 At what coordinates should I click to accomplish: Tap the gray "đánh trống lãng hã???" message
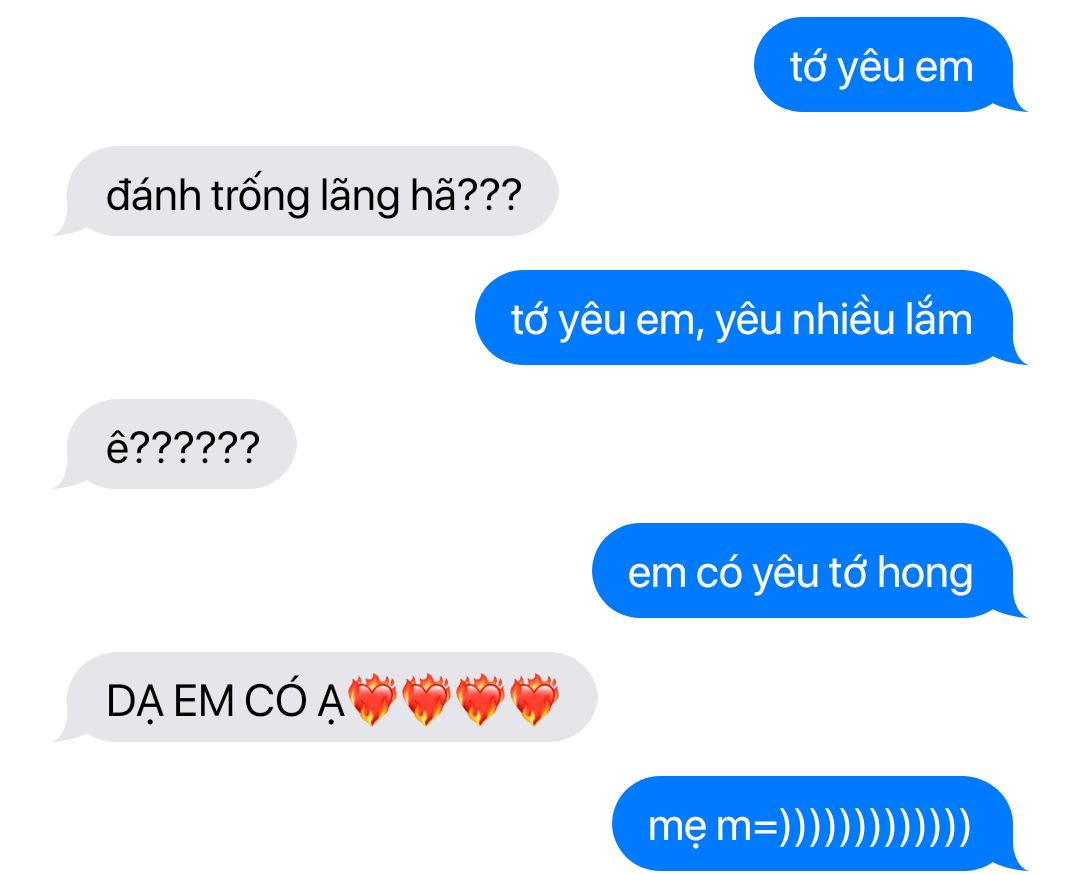307,192
